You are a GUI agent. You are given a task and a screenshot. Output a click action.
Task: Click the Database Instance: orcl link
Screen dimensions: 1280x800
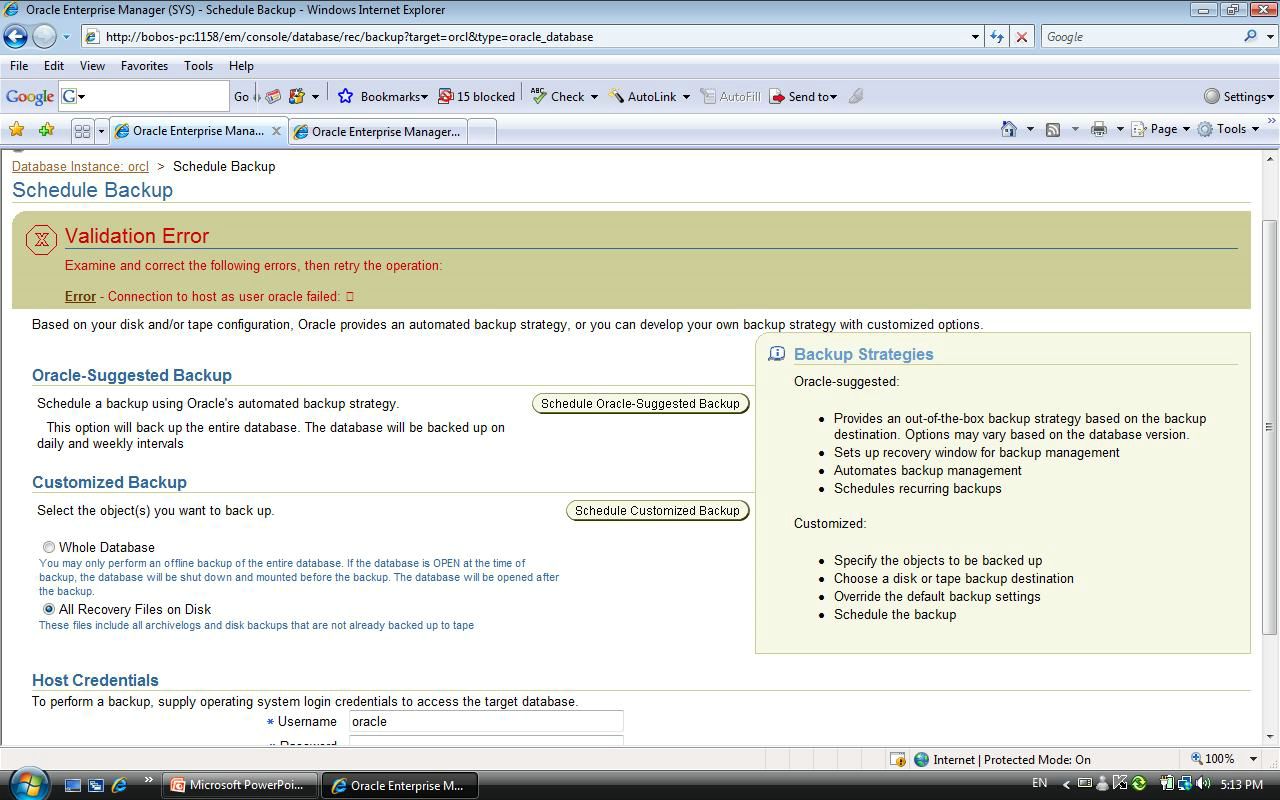tap(80, 166)
